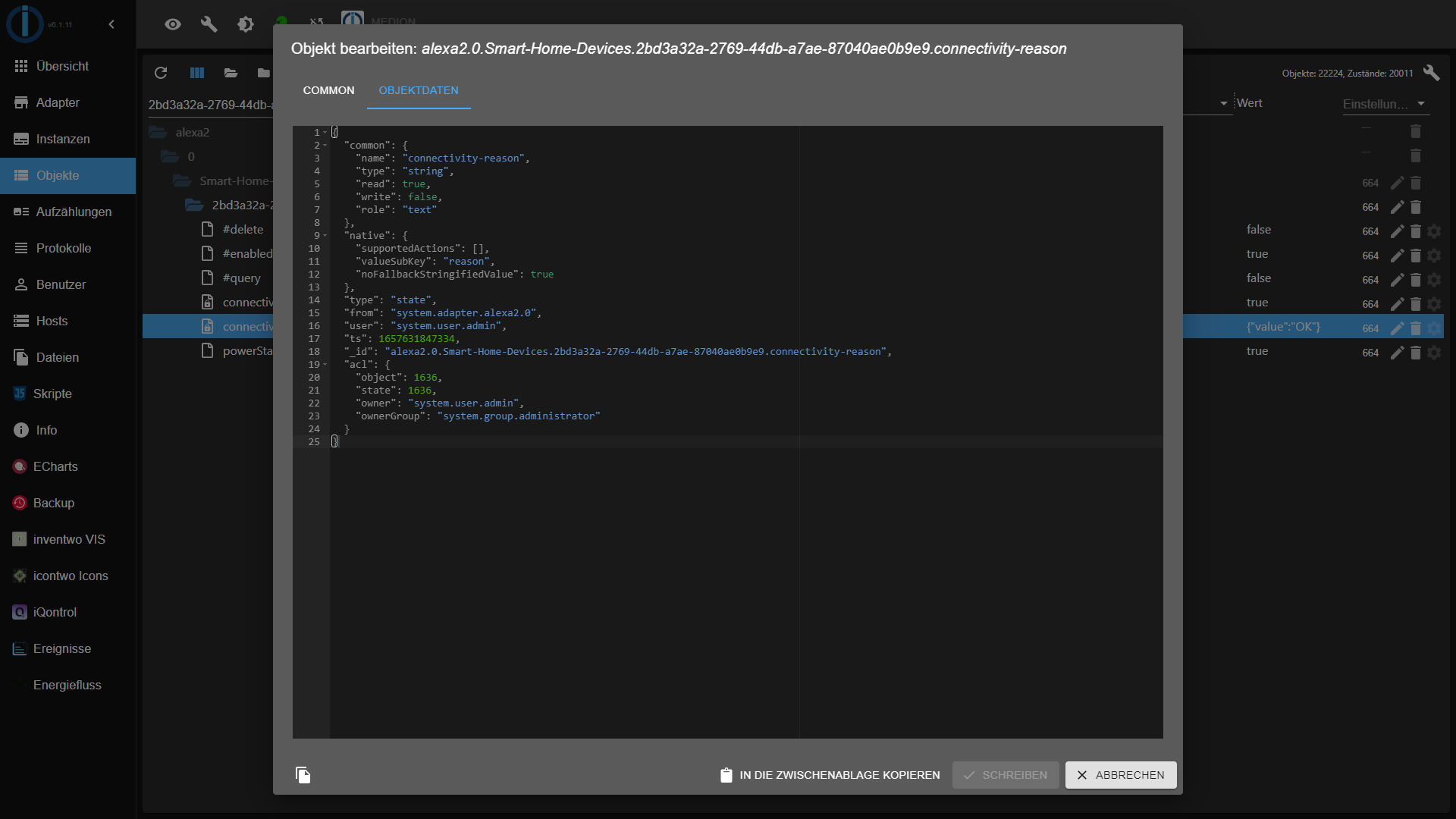Collapse the alexa2 folder in the tree
Screen dimensions: 1456x819
158,132
